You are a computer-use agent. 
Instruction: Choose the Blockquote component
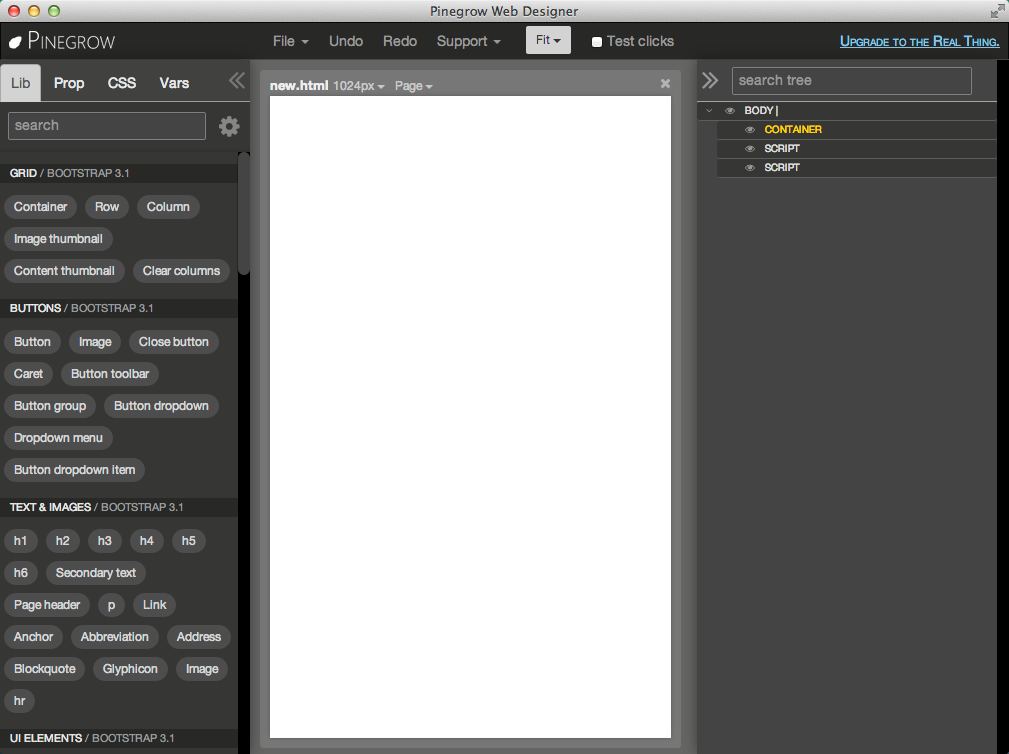pyautogui.click(x=45, y=669)
